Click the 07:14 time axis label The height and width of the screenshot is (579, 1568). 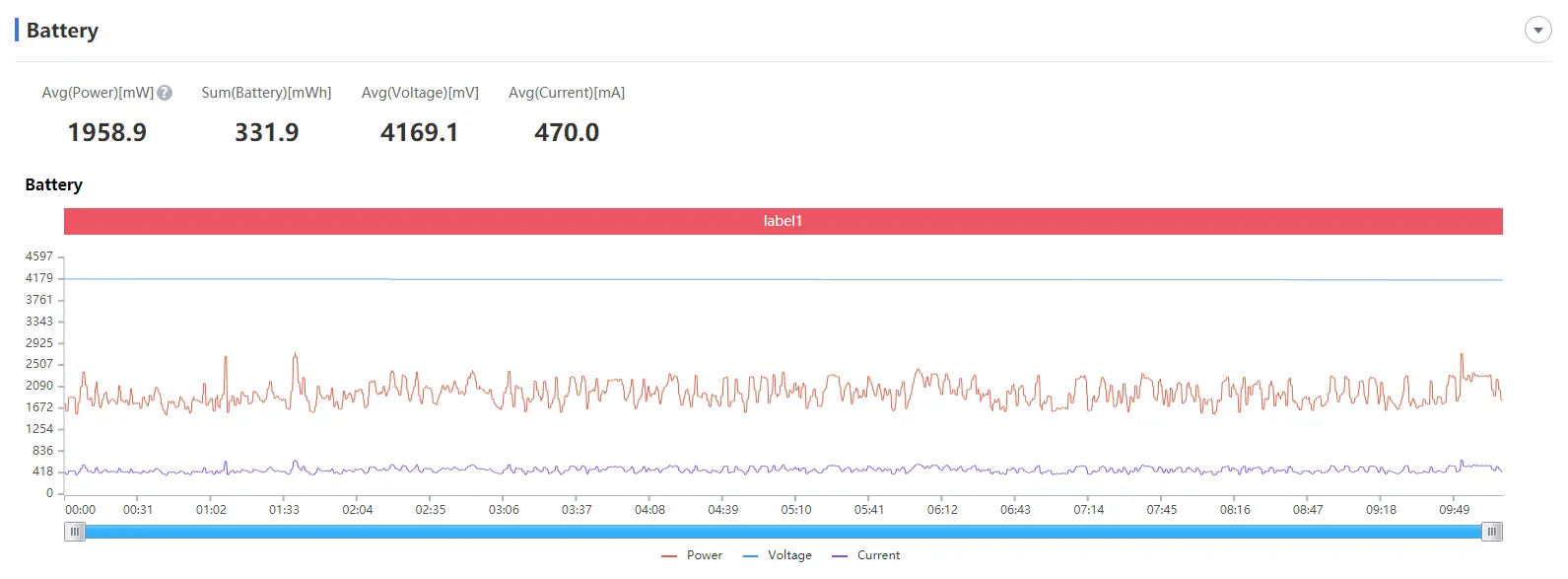1089,510
